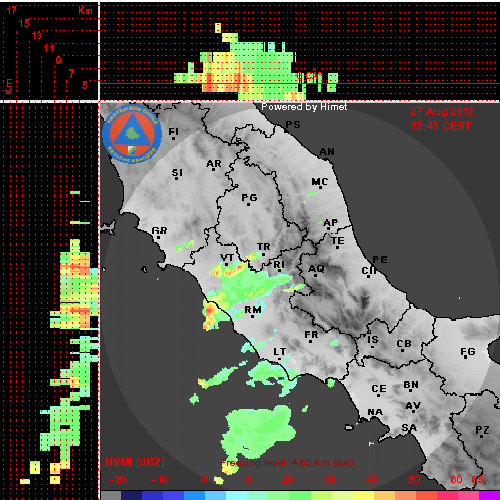The height and width of the screenshot is (500, 500).
Task: Click the LT city label
Action: point(280,352)
